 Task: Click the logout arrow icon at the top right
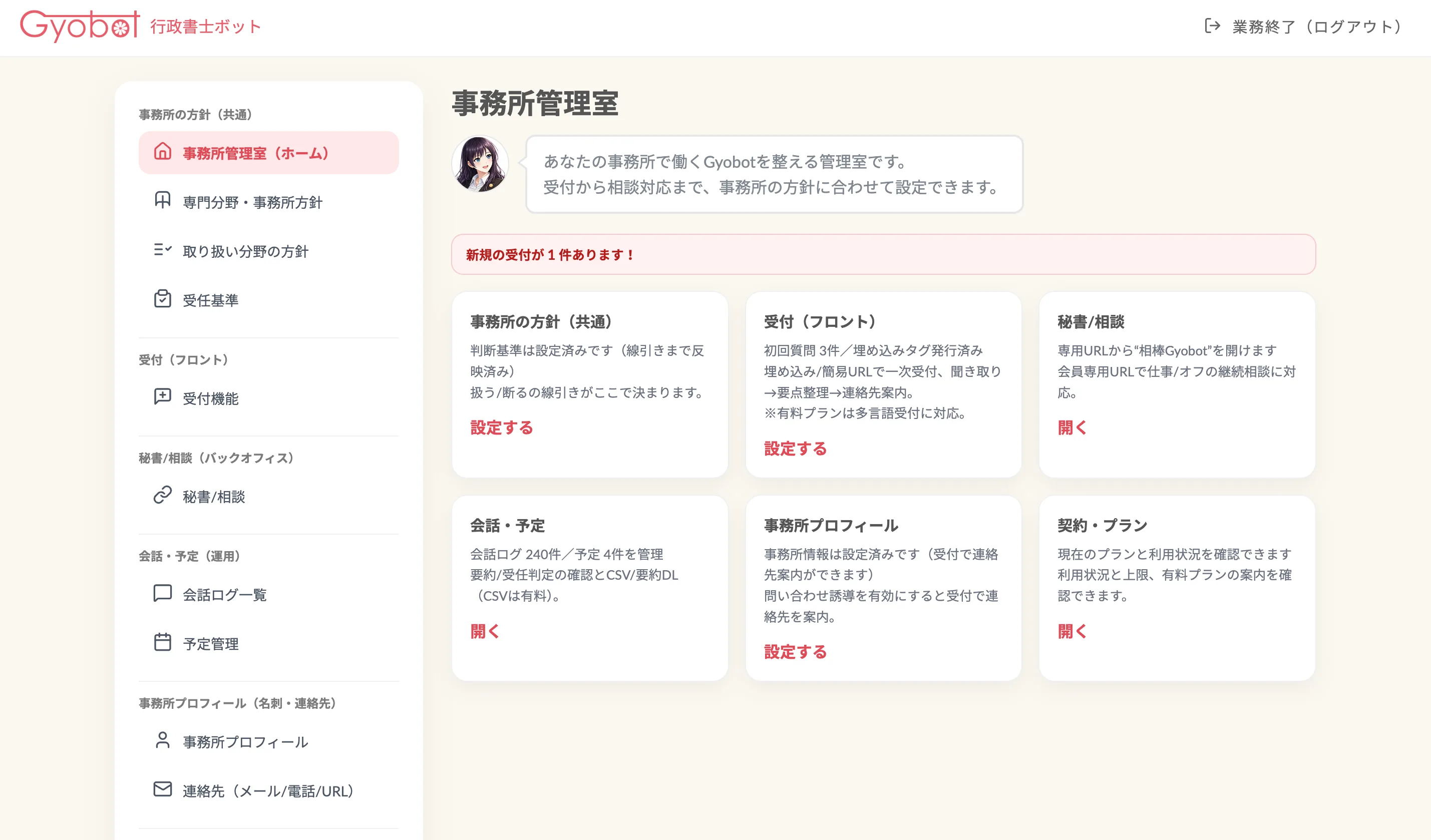click(x=1212, y=26)
